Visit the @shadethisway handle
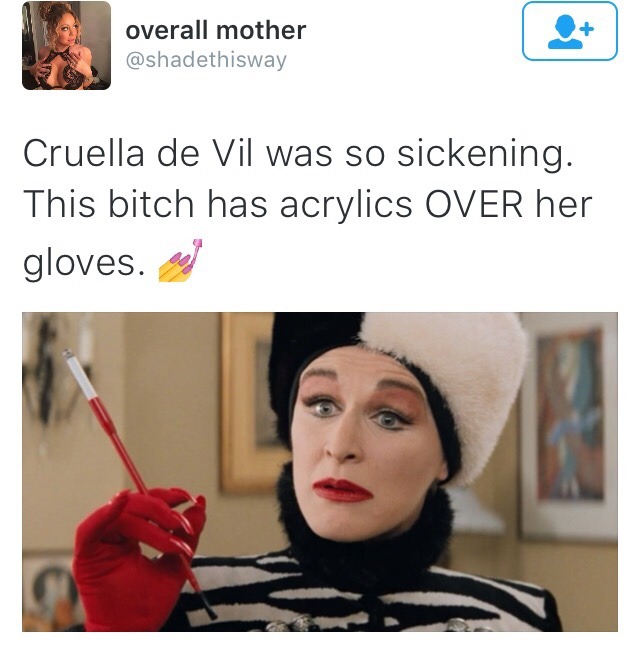Viewport: 640px width, 648px height. pos(206,60)
